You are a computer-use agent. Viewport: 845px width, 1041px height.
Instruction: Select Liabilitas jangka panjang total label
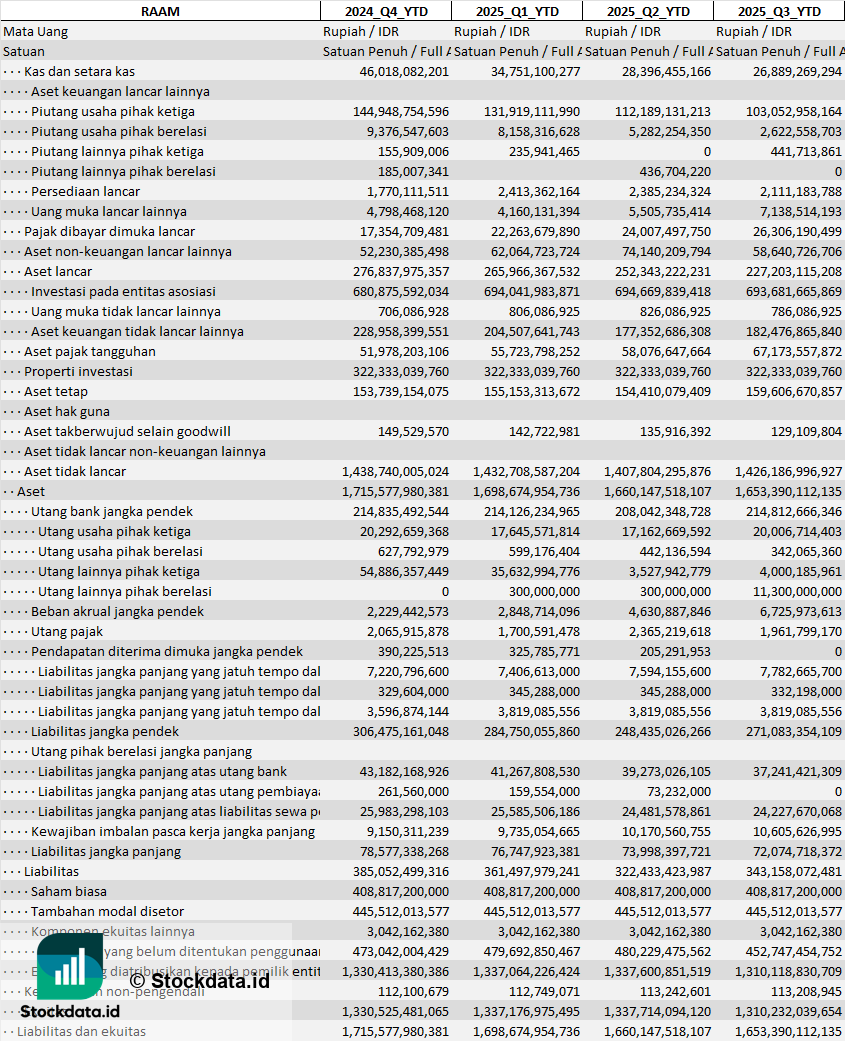tap(106, 851)
